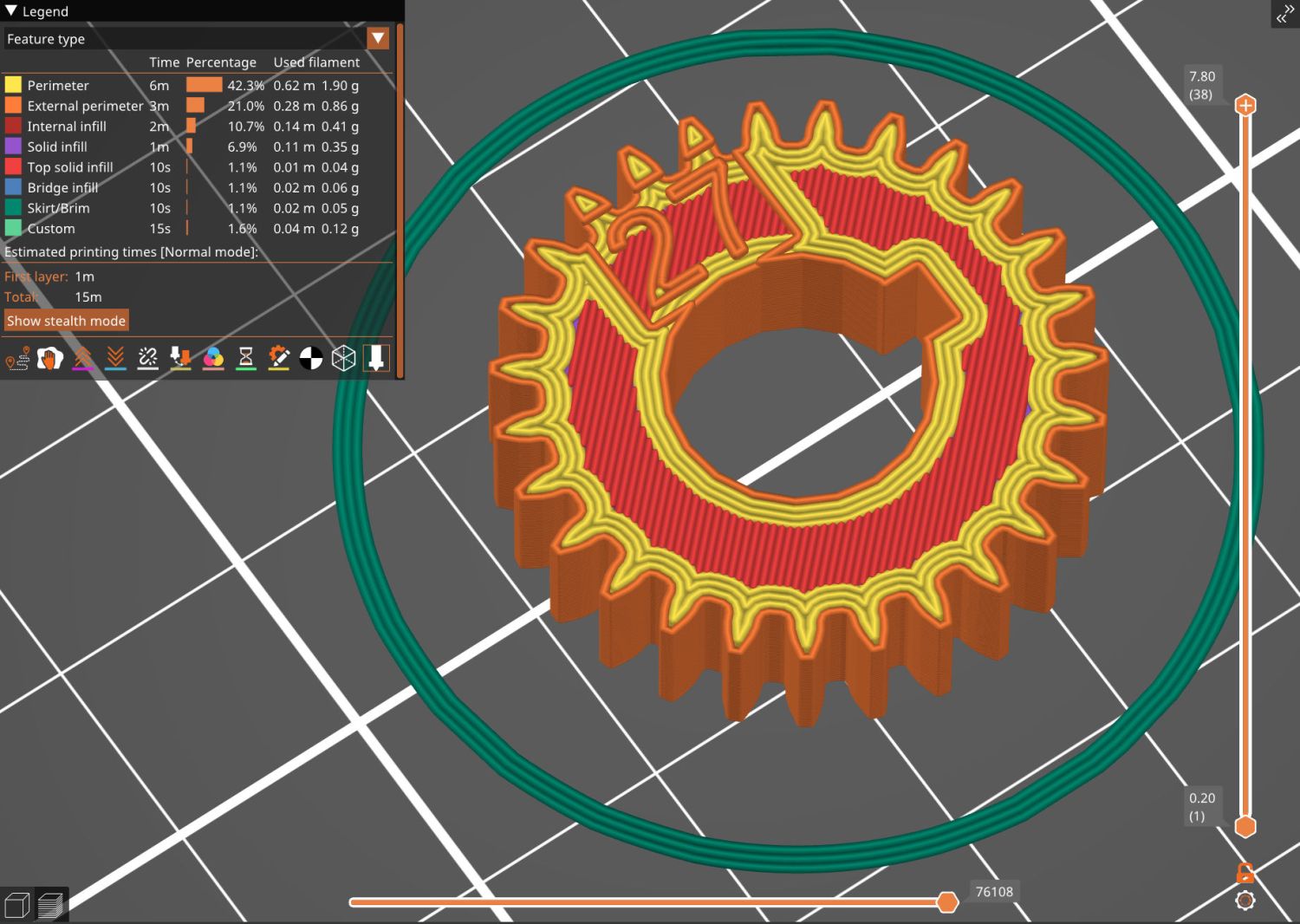1300x924 pixels.
Task: Switch to the sliced preview view
Action: 52,904
